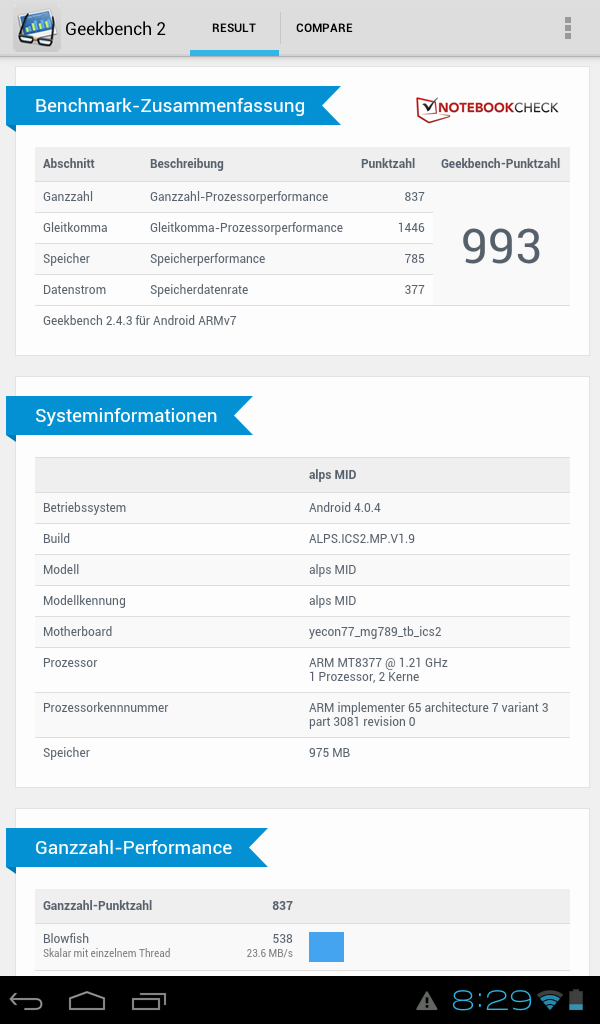Screen dimensions: 600x1024
Task: Open the recent apps switcher
Action: (x=149, y=1000)
